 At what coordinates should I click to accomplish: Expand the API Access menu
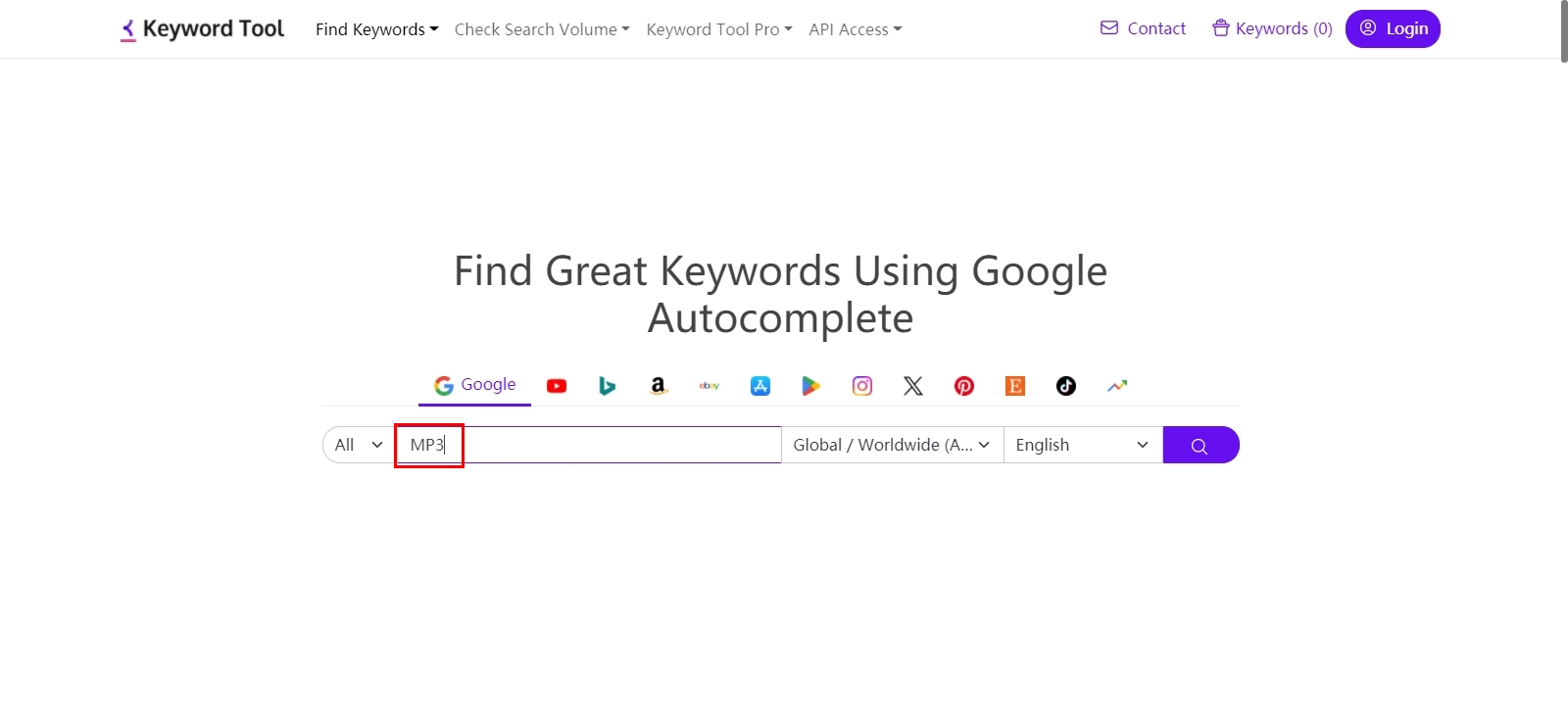pos(856,29)
